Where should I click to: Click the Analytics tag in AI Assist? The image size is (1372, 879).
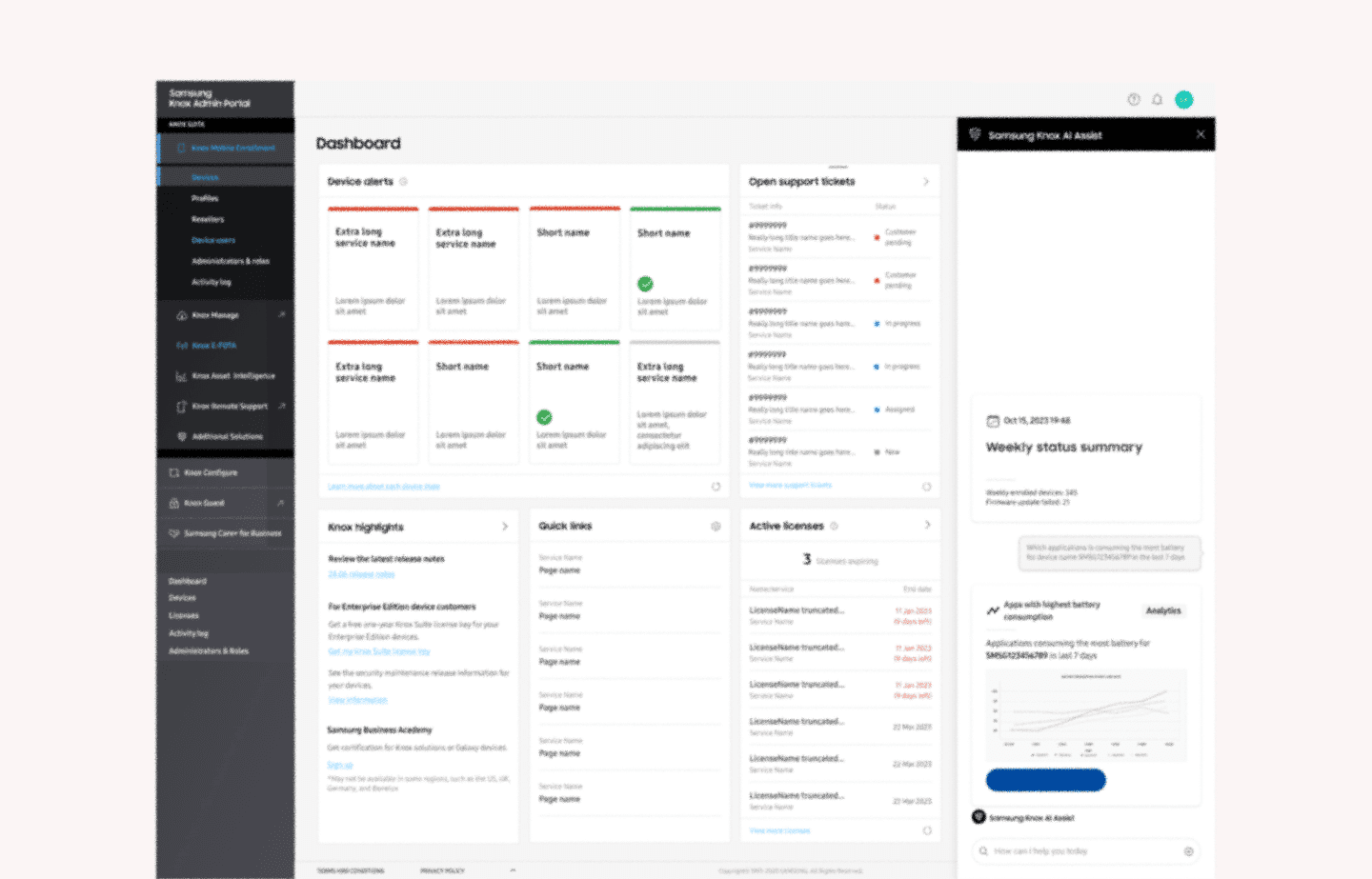click(x=1163, y=610)
